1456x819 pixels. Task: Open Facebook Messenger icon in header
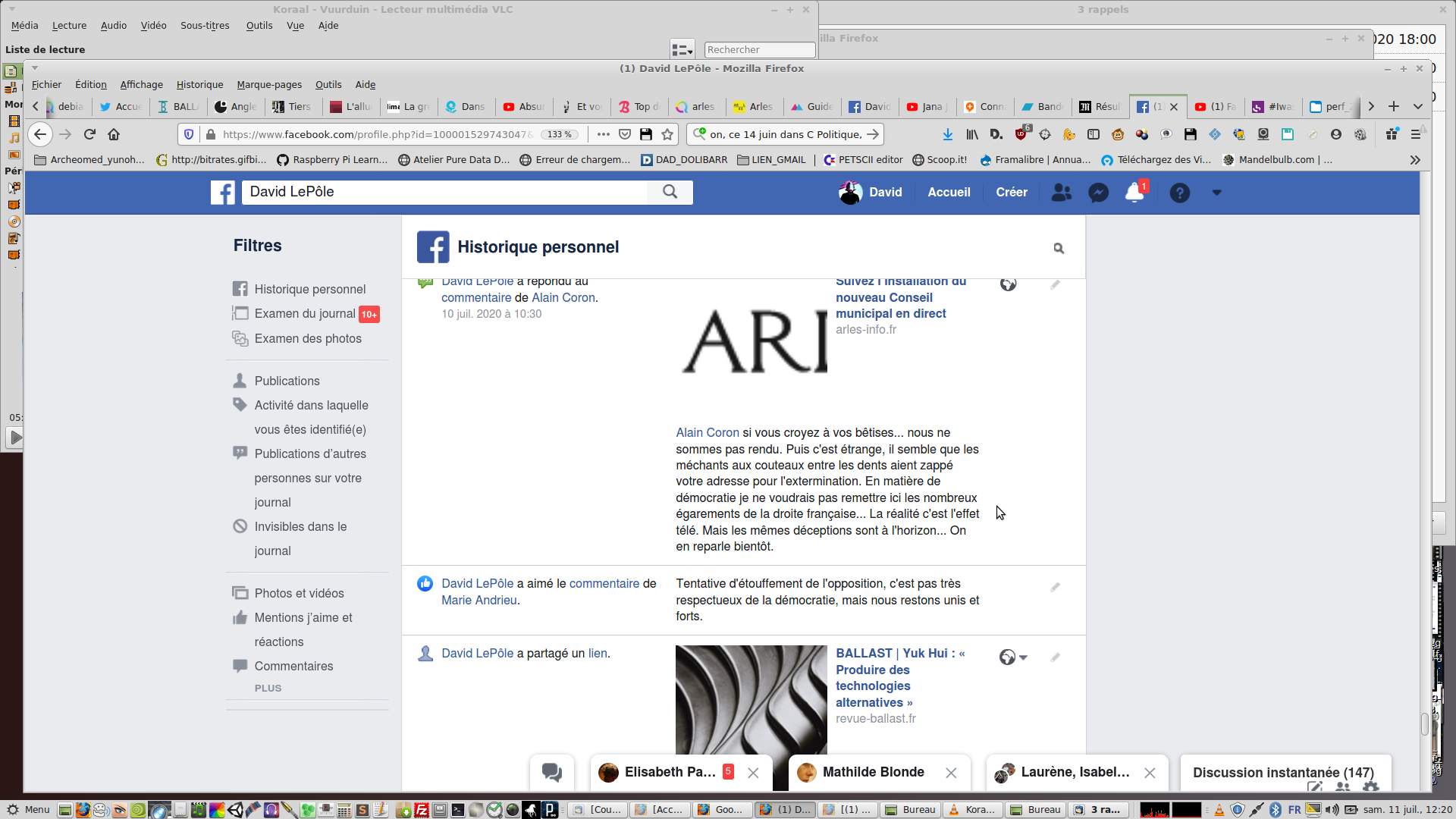point(1098,193)
